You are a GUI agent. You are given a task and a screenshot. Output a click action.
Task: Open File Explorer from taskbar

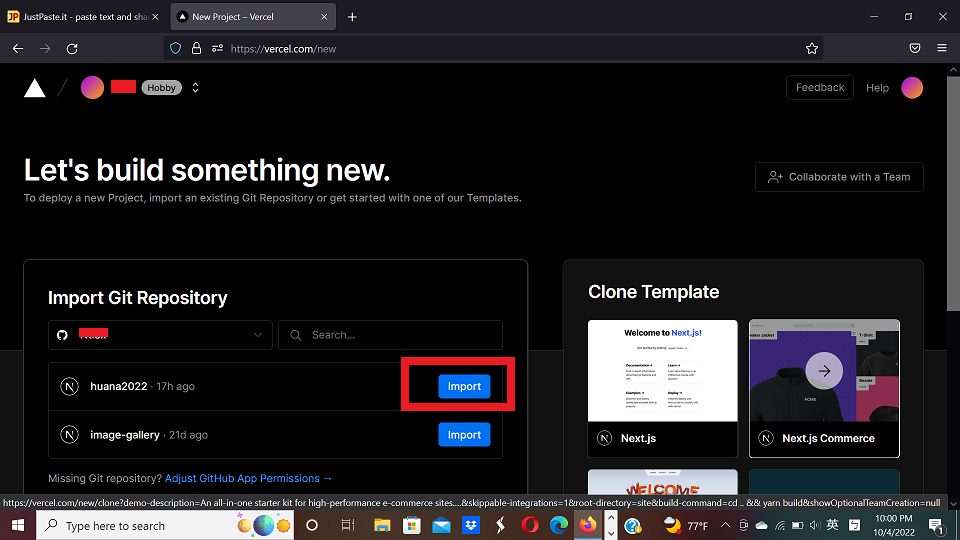point(382,525)
